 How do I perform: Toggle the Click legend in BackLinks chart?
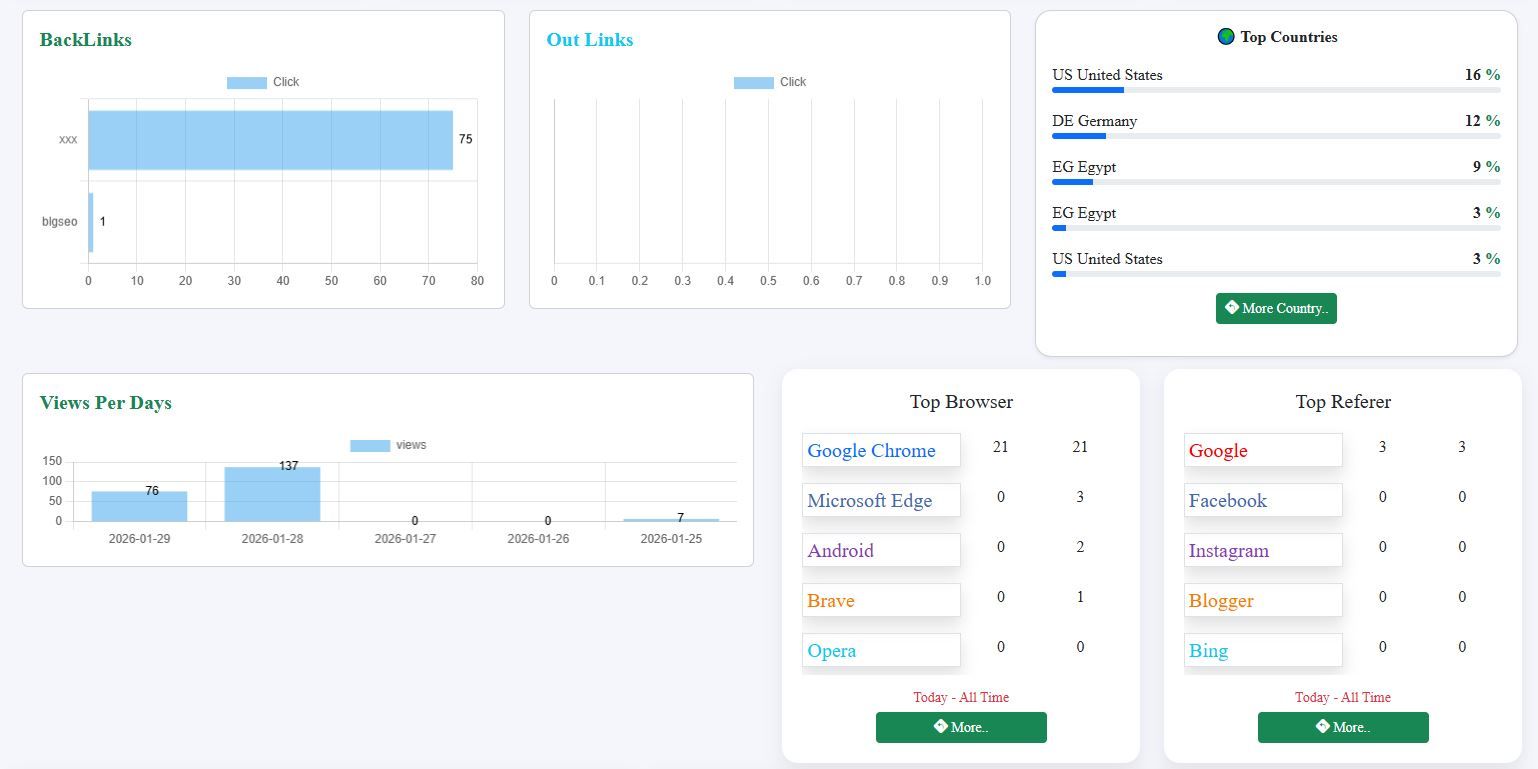tap(263, 82)
